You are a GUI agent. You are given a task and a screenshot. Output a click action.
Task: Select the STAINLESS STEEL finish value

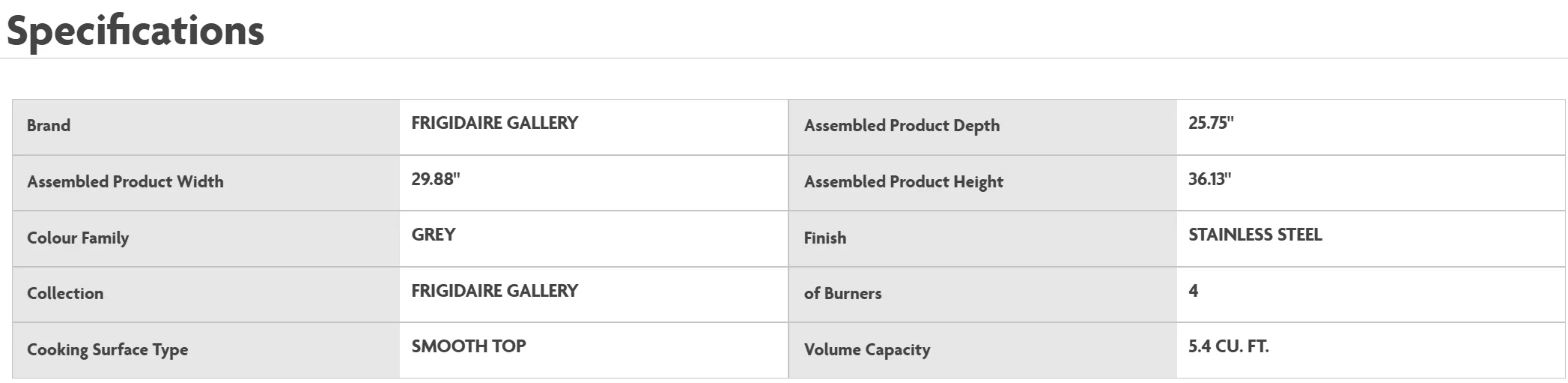tap(1255, 235)
